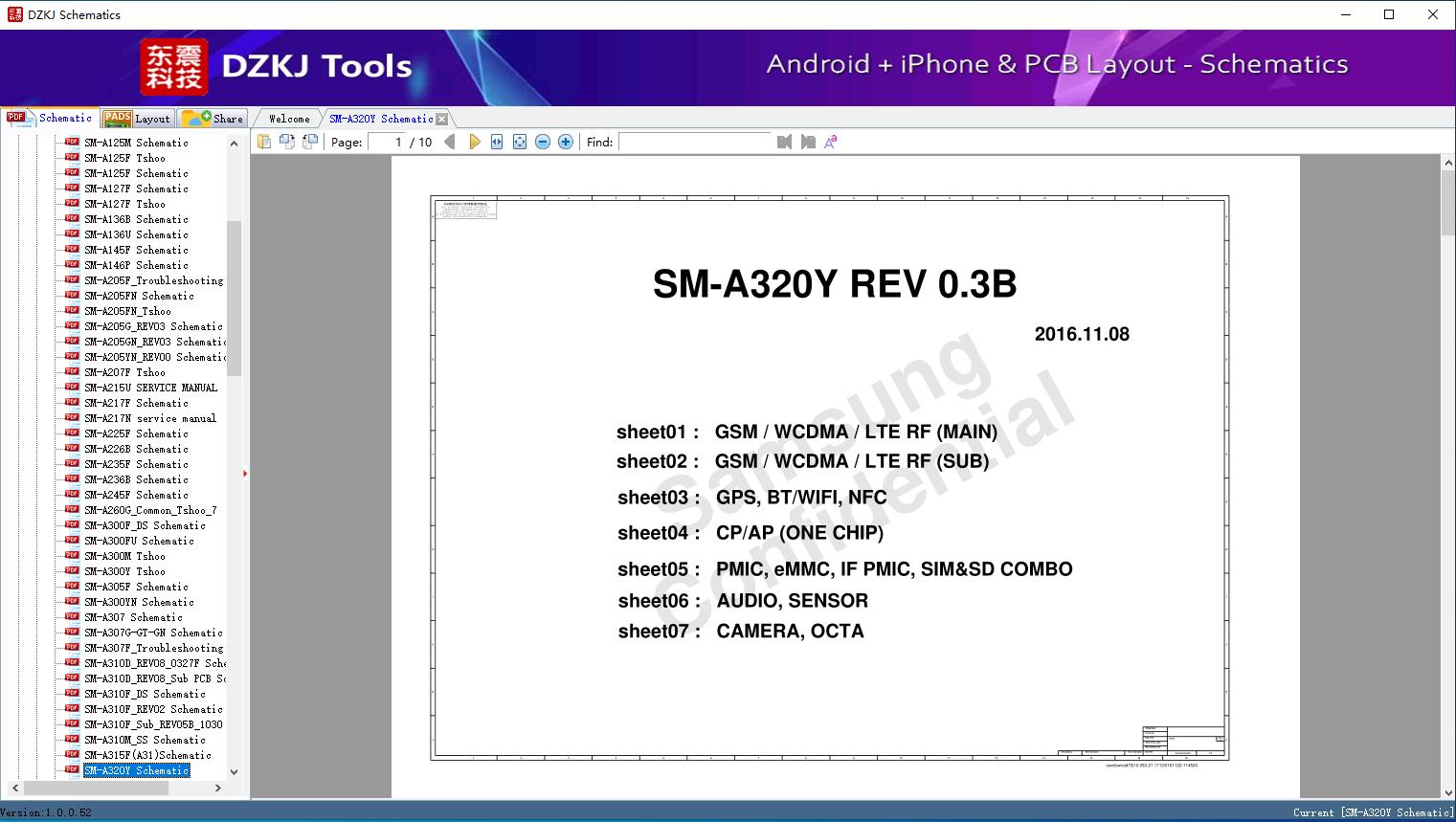Click the PDF icon beside SM-A300M Tshoo
The width and height of the screenshot is (1456, 822).
[72, 555]
